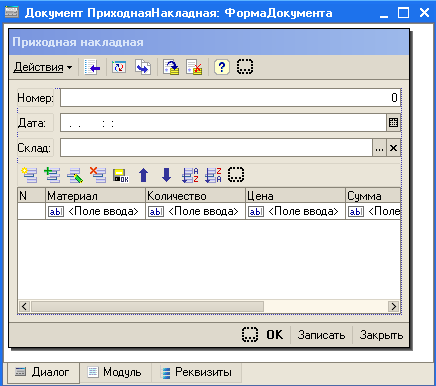Switch to the Модуль tab
The width and height of the screenshot is (436, 386).
115,372
